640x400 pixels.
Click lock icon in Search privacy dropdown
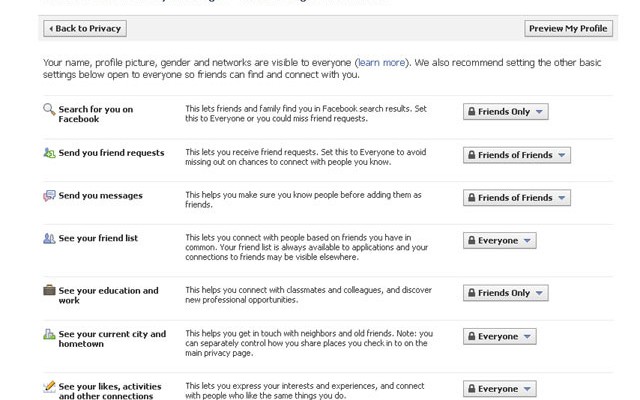click(471, 112)
